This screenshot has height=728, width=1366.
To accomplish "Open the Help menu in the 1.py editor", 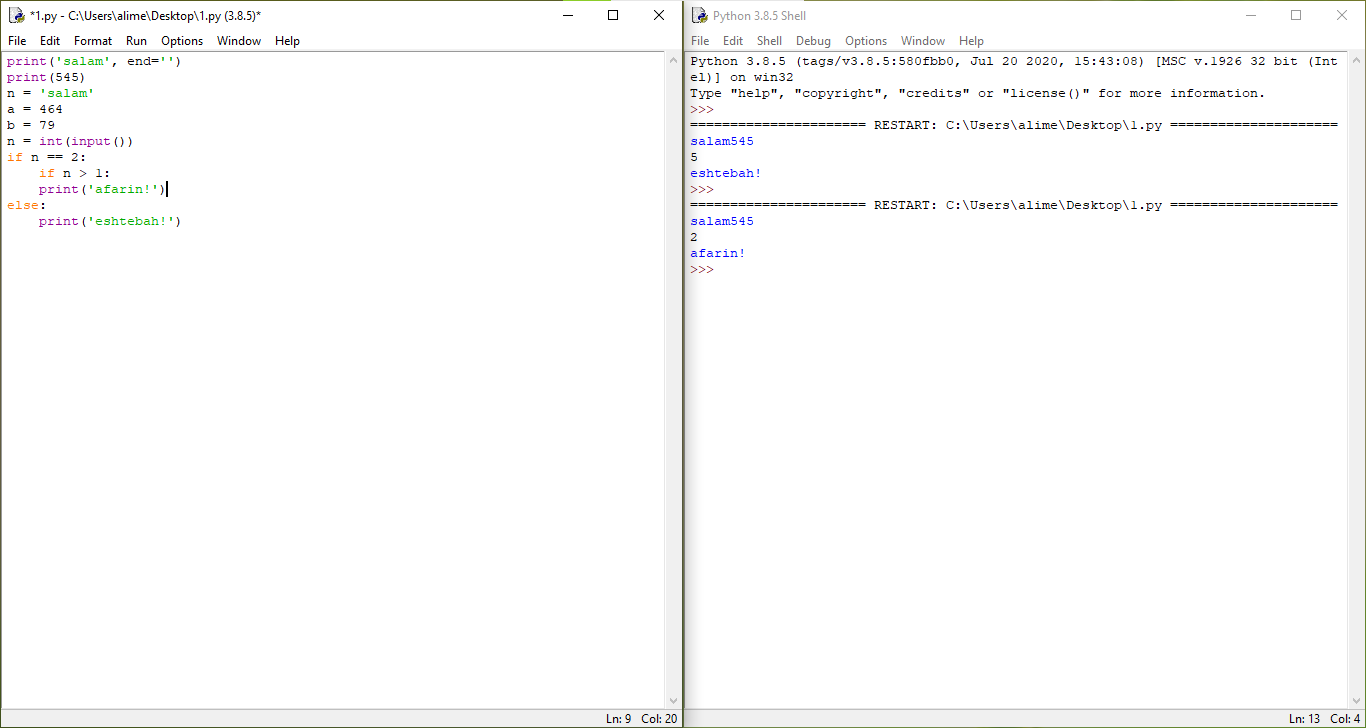I will point(287,41).
